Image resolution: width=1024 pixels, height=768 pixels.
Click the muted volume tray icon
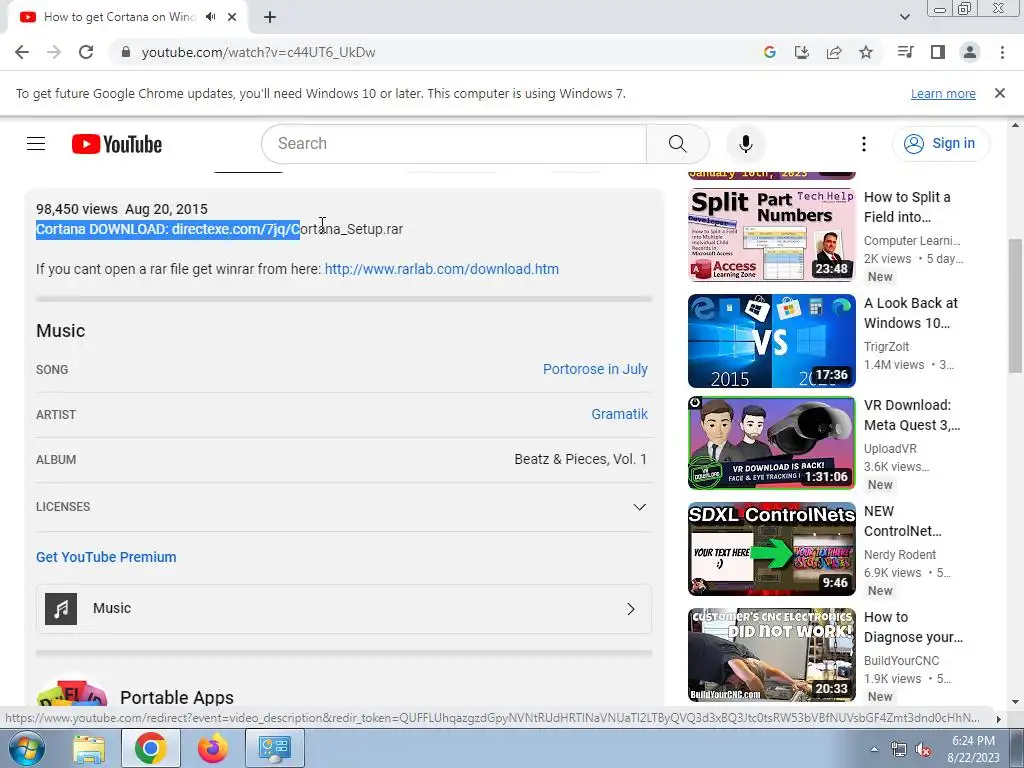coord(922,750)
